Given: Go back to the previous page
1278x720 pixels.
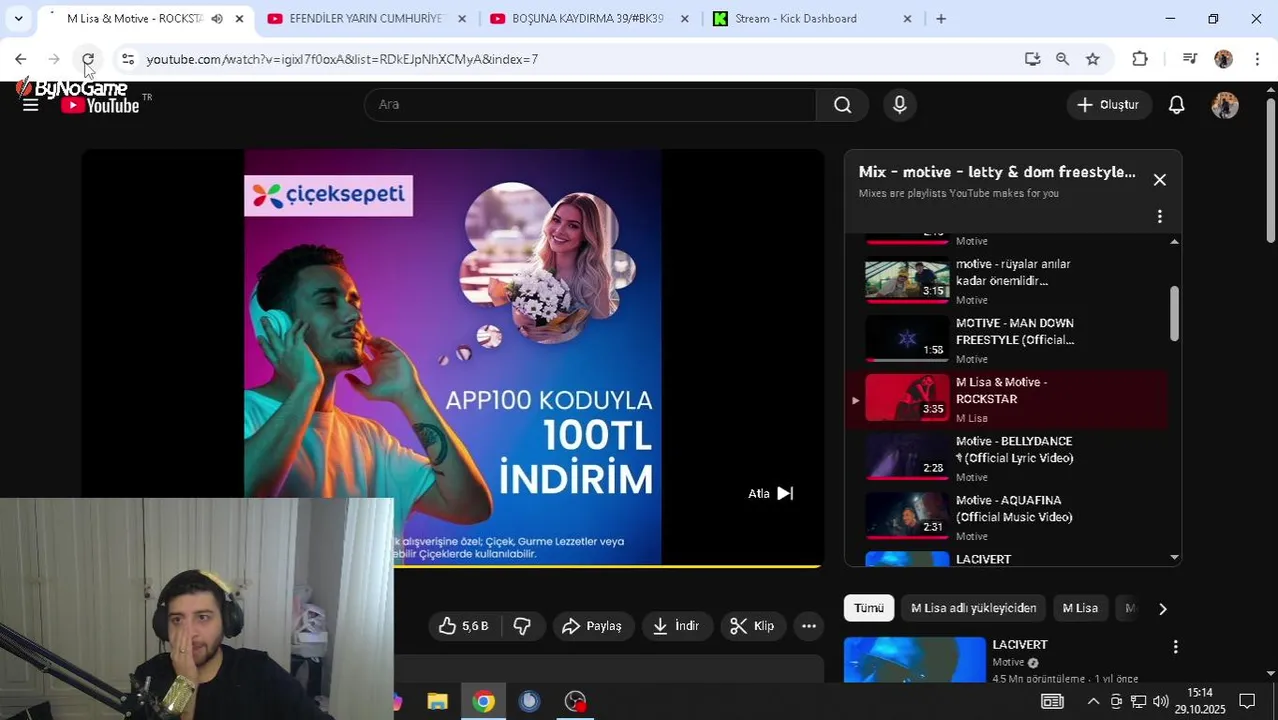Looking at the screenshot, I should [x=21, y=59].
